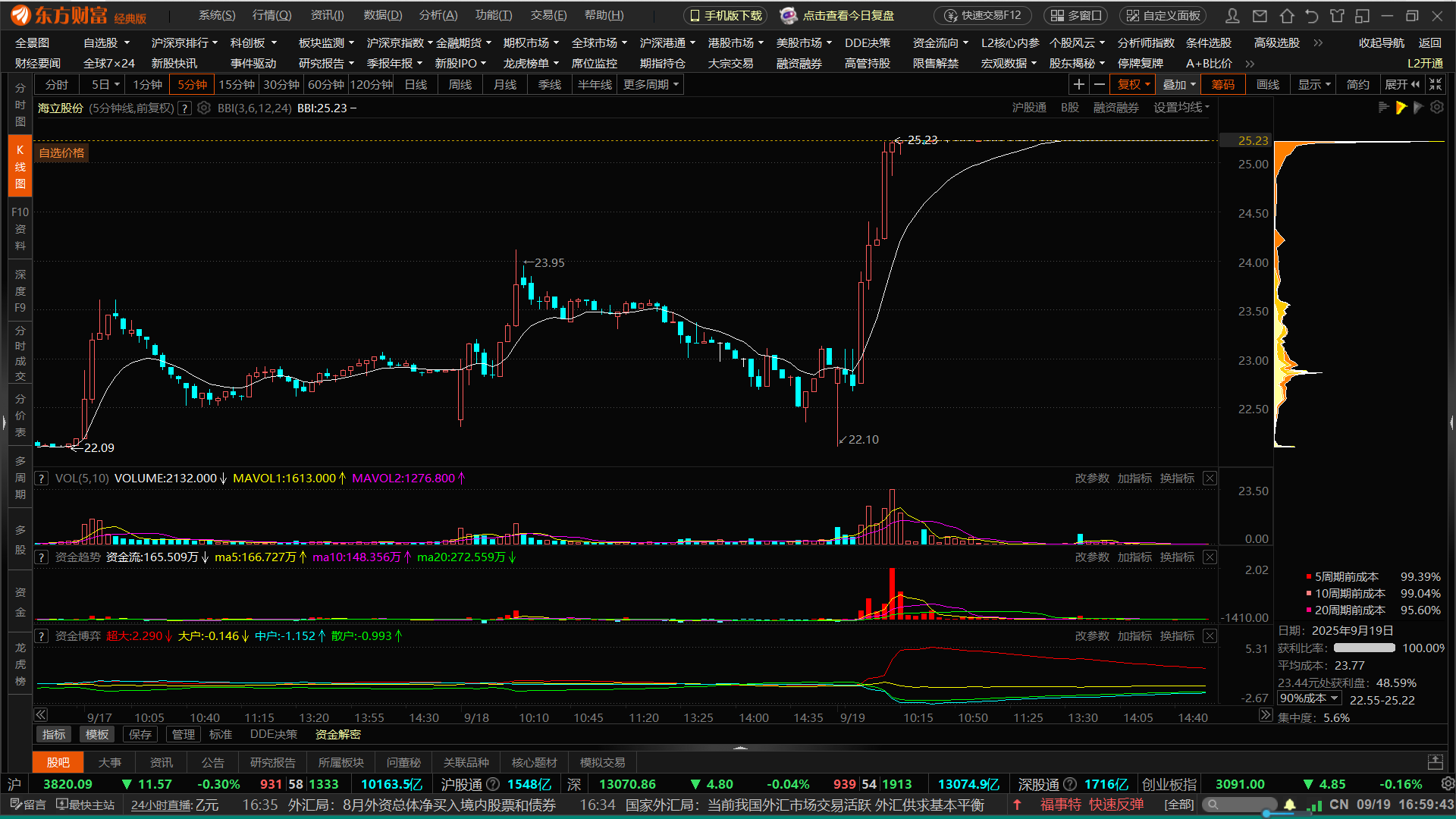Image resolution: width=1456 pixels, height=819 pixels.
Task: Click 收起导航 link
Action: [x=1381, y=43]
